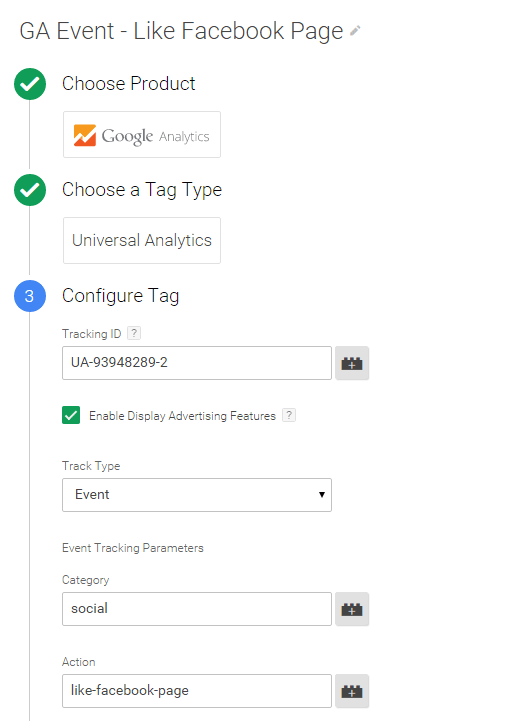Screen dimensions: 510x721
Task: Click the Choose a Tag Type checkmark
Action: tap(30, 190)
